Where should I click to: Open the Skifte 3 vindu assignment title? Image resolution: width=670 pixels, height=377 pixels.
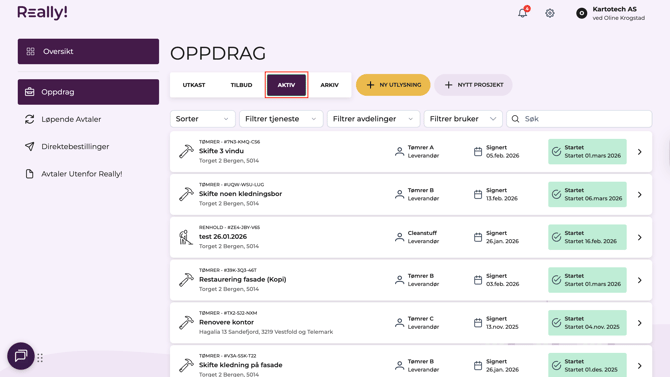click(221, 151)
